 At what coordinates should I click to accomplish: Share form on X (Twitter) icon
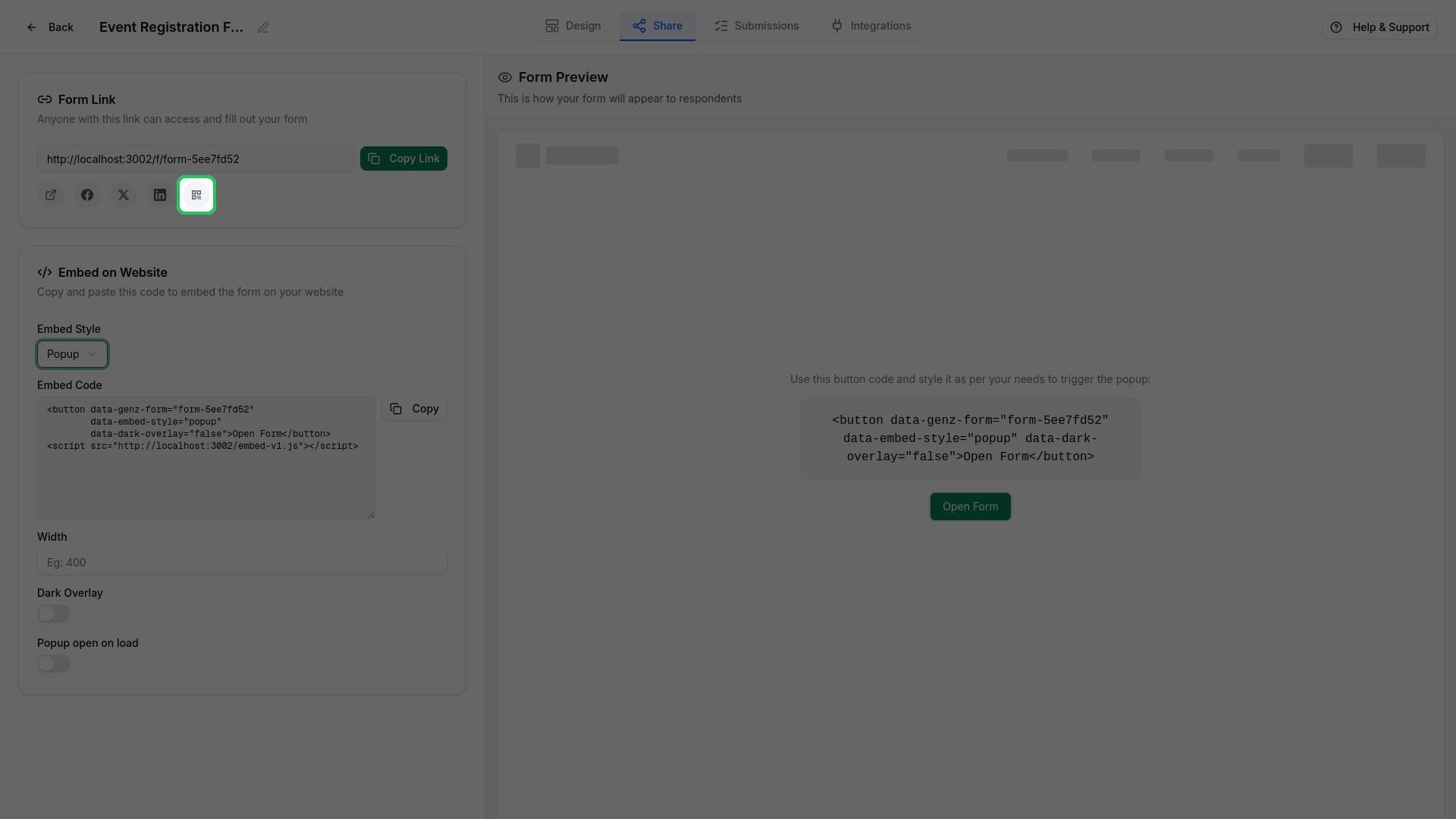(124, 195)
